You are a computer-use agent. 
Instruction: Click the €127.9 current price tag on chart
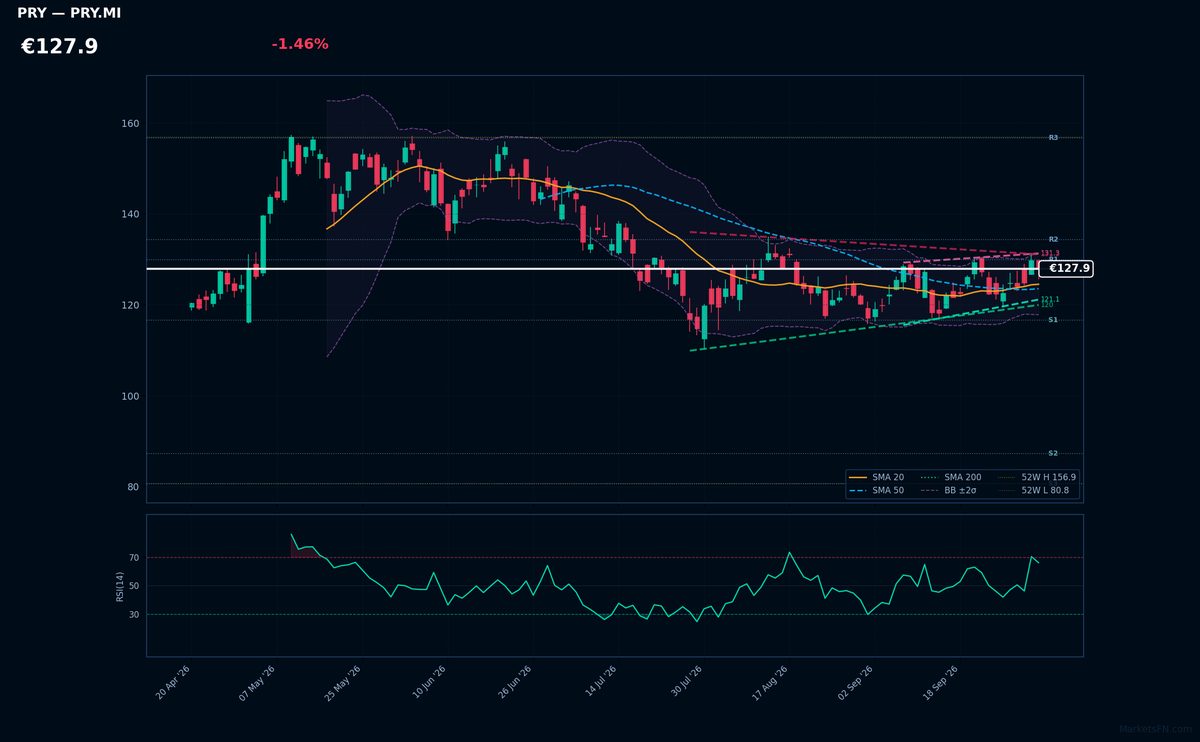tap(1066, 269)
